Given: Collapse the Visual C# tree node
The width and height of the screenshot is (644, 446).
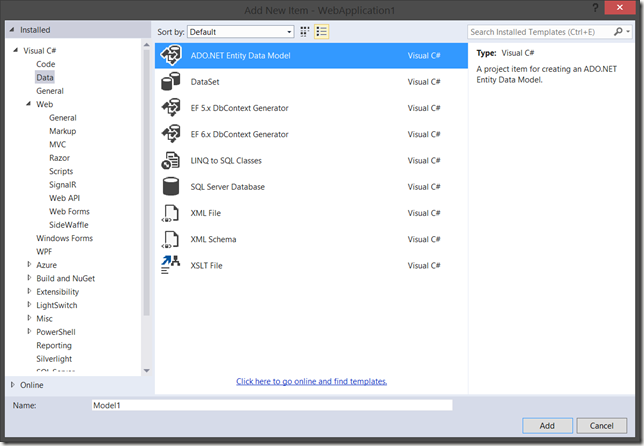Looking at the screenshot, I should click(x=15, y=50).
